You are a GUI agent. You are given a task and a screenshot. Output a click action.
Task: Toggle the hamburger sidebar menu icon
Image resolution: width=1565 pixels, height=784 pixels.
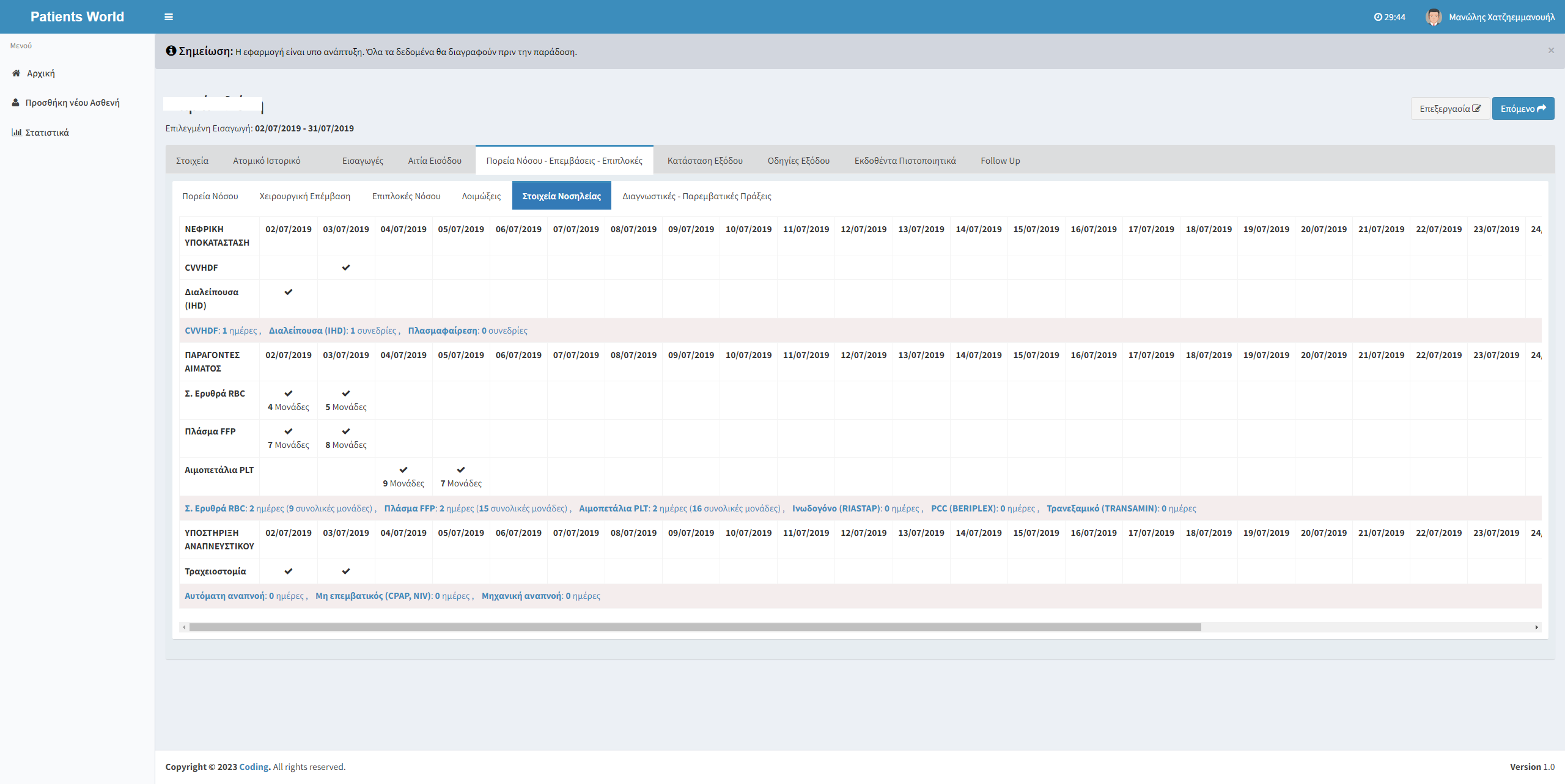coord(169,17)
